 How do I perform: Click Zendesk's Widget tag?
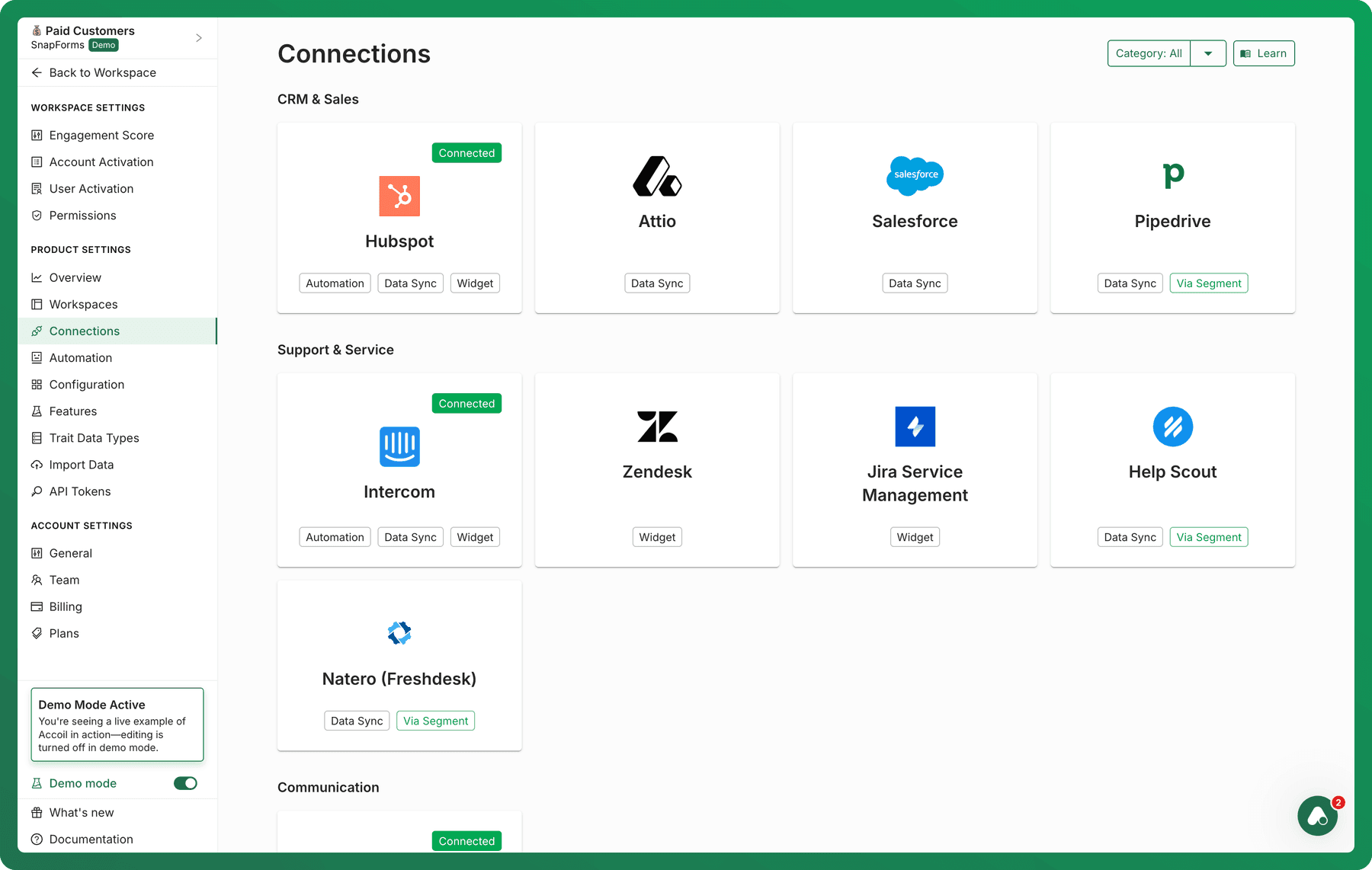click(x=657, y=537)
